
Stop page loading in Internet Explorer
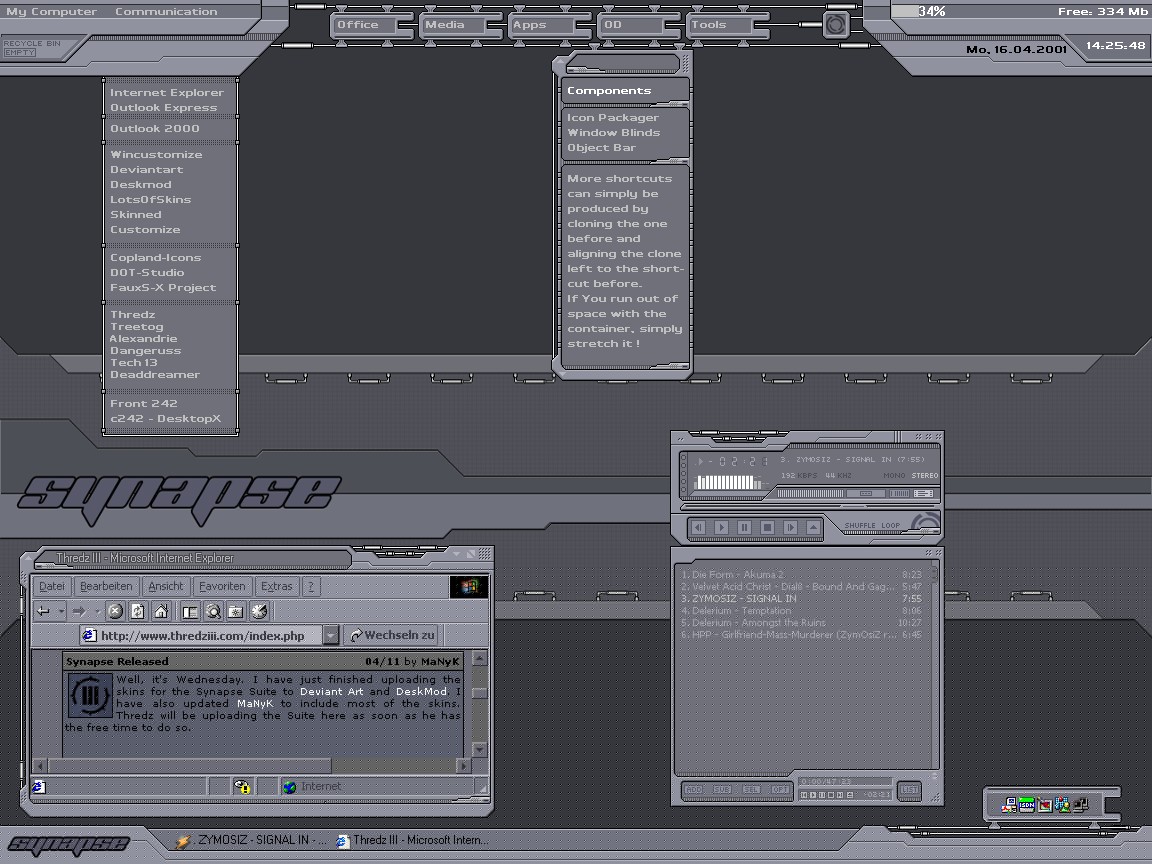[x=115, y=611]
